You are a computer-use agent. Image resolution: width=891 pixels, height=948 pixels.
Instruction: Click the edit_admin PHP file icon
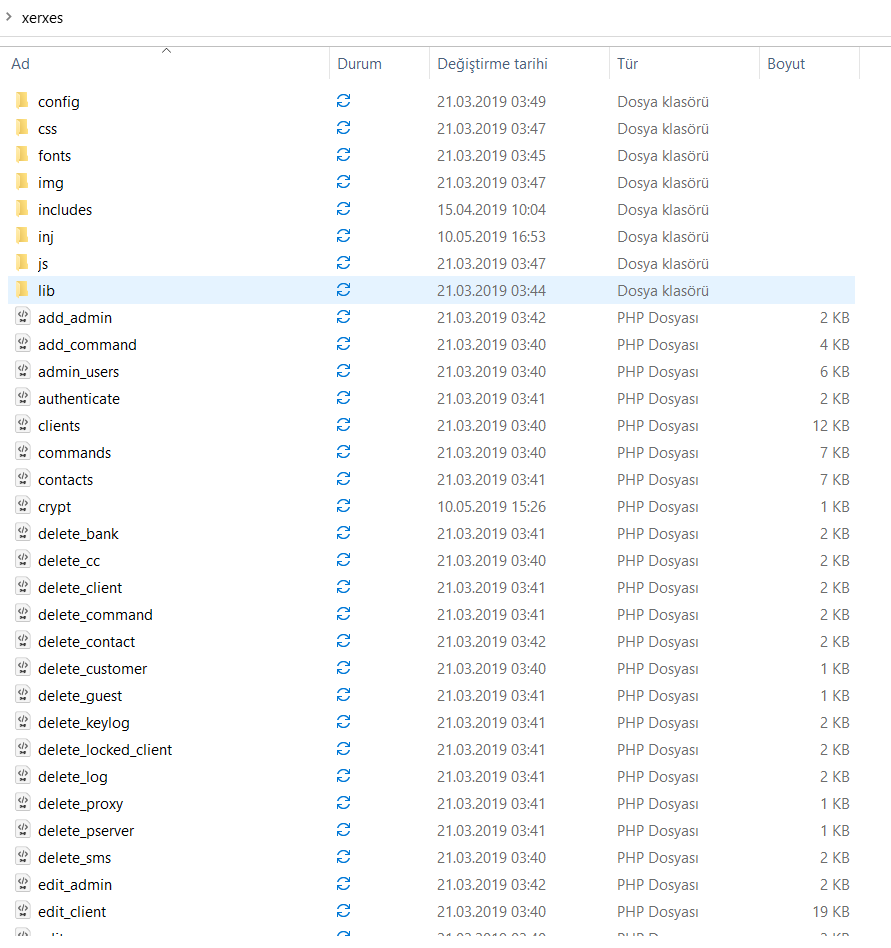[x=23, y=884]
